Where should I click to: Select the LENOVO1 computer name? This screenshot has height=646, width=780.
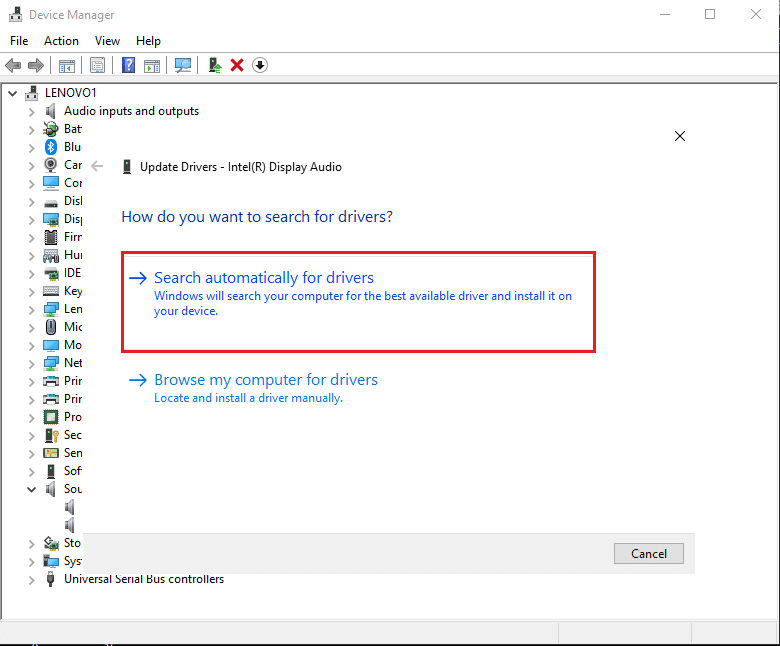[x=70, y=93]
